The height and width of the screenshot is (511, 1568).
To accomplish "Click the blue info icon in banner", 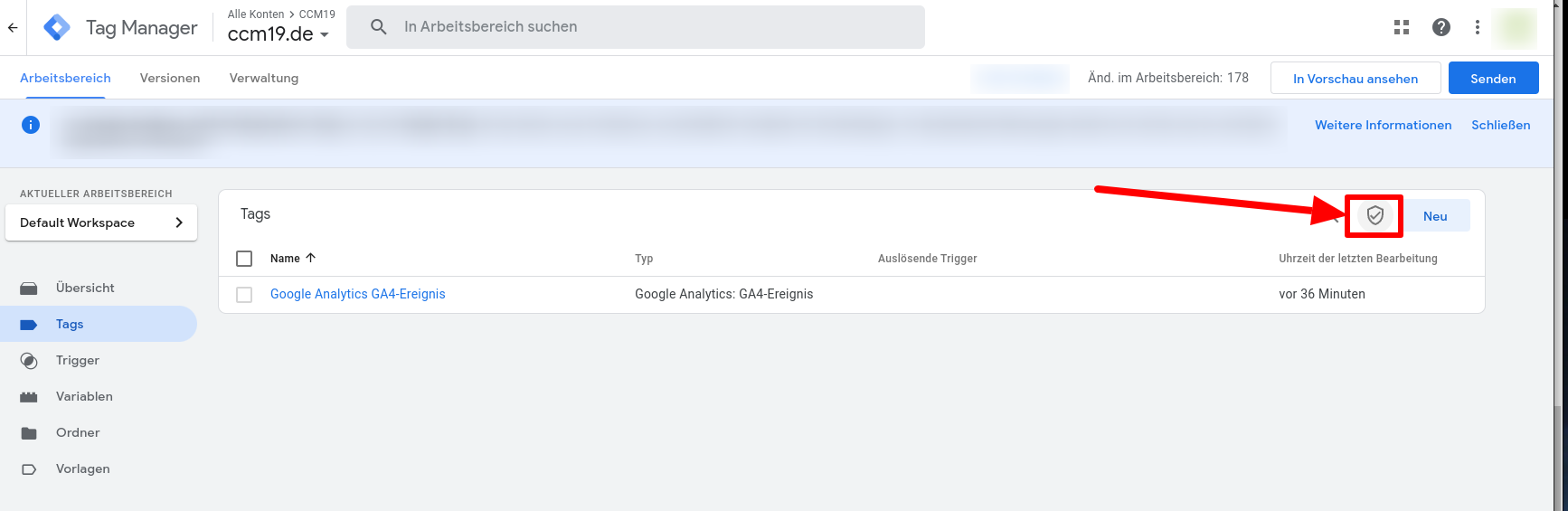I will point(31,125).
